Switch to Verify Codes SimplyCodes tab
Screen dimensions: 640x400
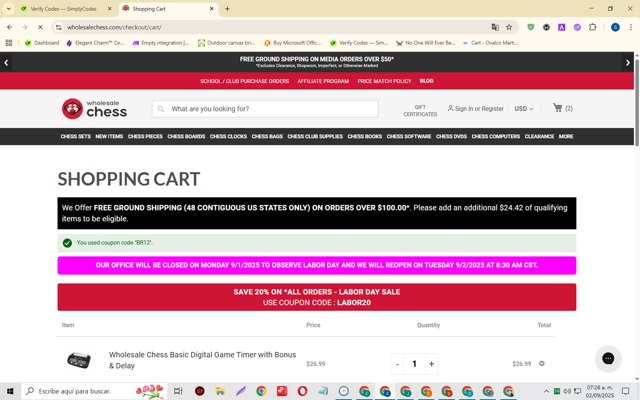(63, 9)
